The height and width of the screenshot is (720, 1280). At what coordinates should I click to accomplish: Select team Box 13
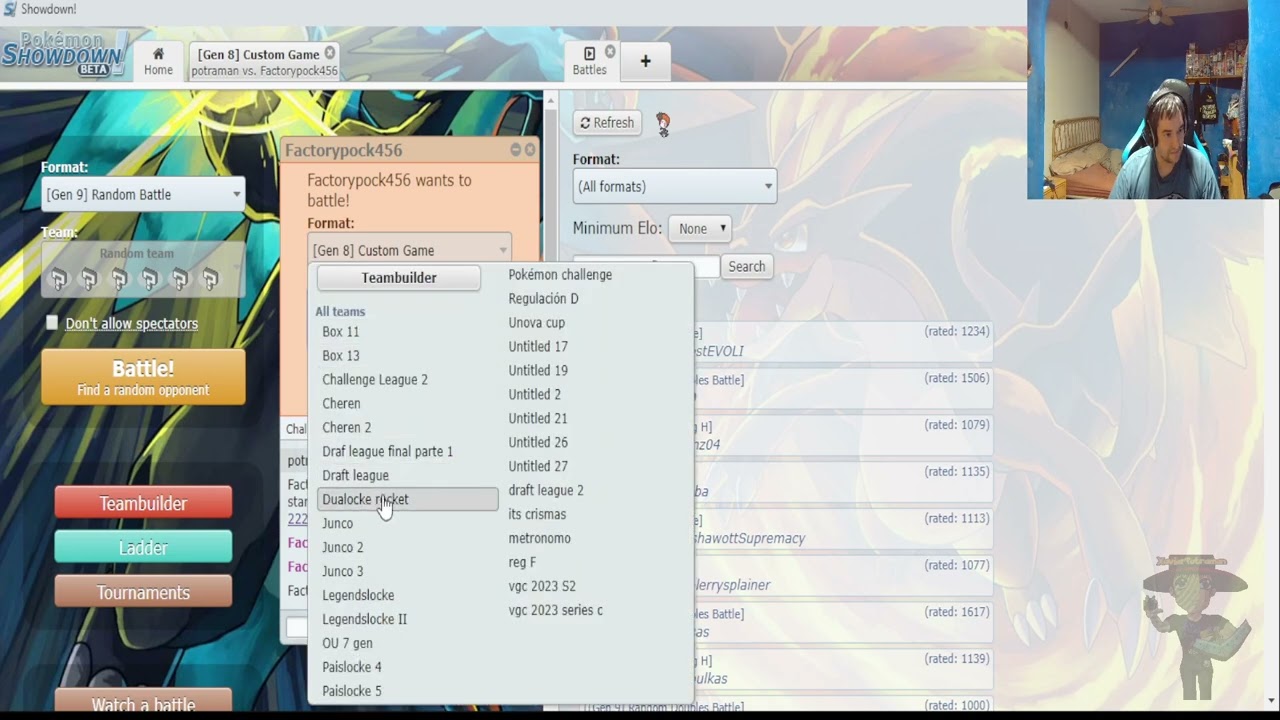[x=406, y=356]
